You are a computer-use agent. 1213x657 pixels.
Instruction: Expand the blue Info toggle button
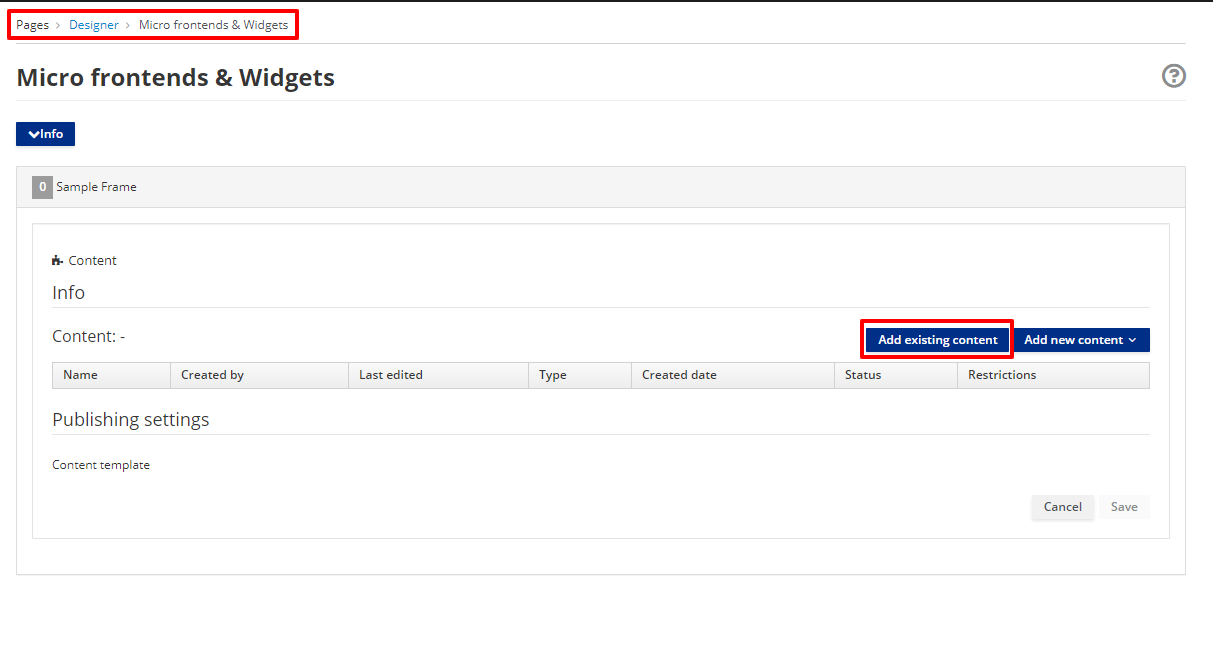(x=45, y=134)
